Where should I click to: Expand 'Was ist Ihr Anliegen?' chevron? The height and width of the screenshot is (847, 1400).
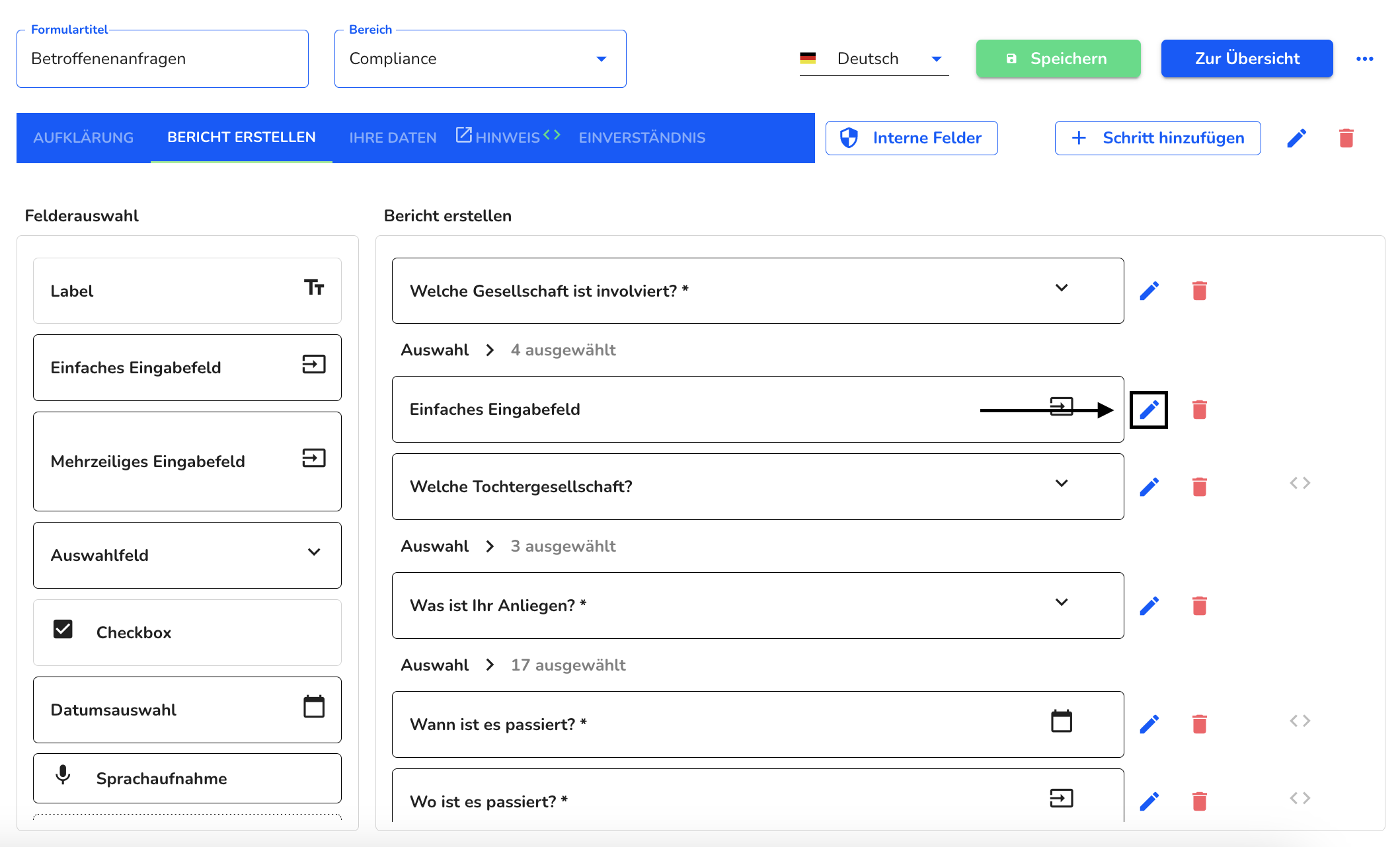click(x=1062, y=602)
